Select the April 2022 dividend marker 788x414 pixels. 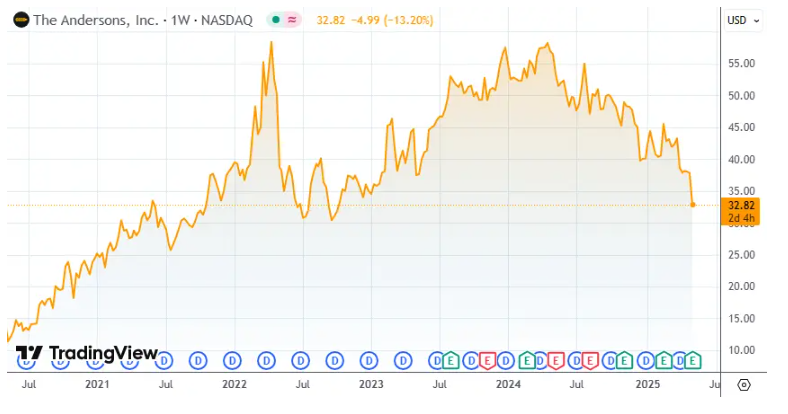coord(266,360)
